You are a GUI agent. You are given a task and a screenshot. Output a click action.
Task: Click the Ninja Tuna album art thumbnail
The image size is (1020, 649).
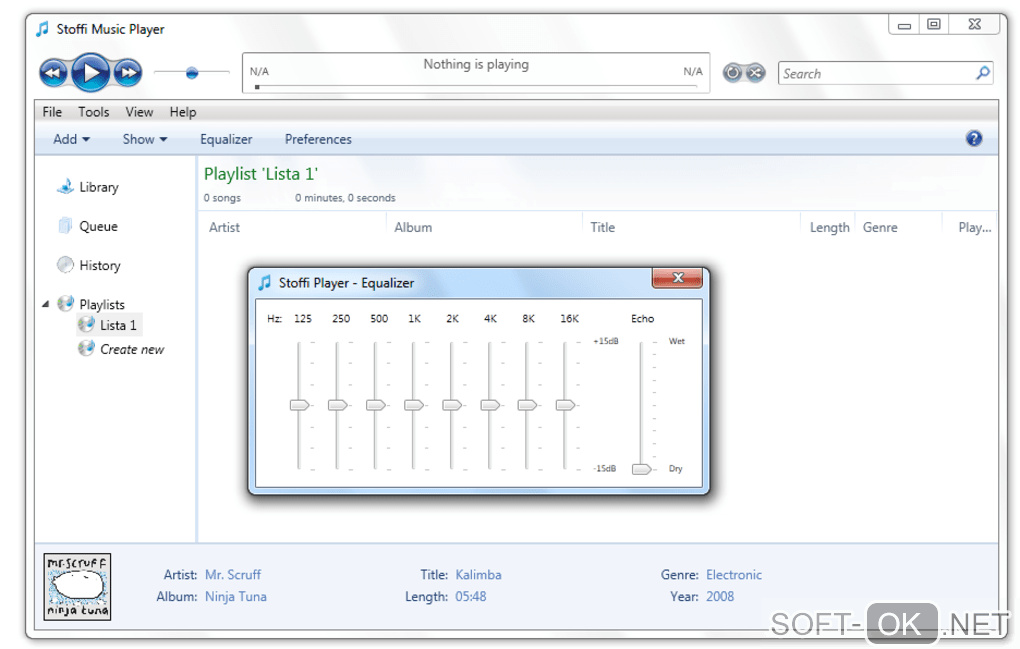[x=77, y=587]
